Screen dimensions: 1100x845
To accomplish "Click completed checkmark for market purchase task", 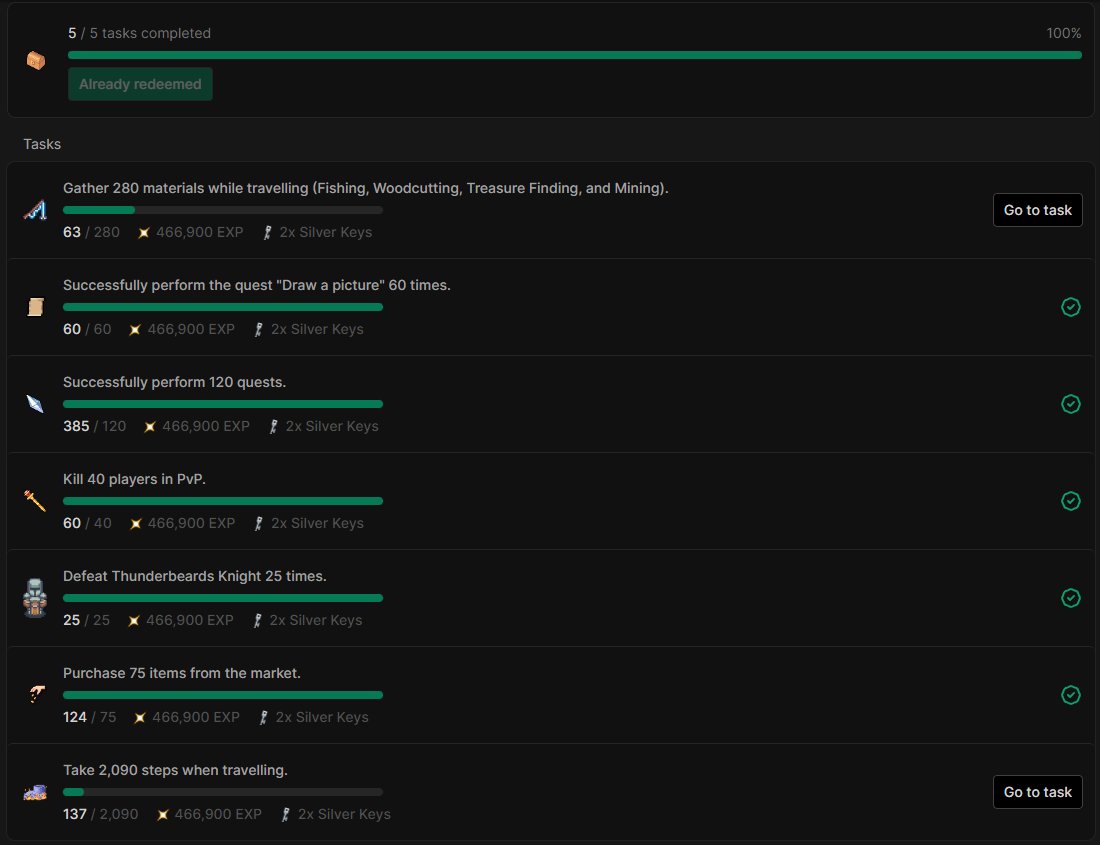I will point(1071,695).
